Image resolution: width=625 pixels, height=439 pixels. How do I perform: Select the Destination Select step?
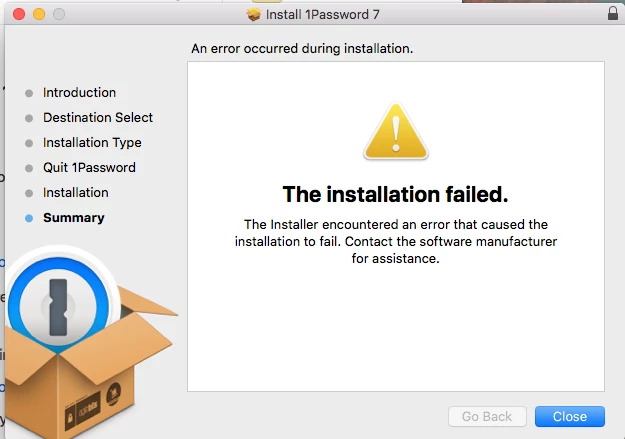98,118
